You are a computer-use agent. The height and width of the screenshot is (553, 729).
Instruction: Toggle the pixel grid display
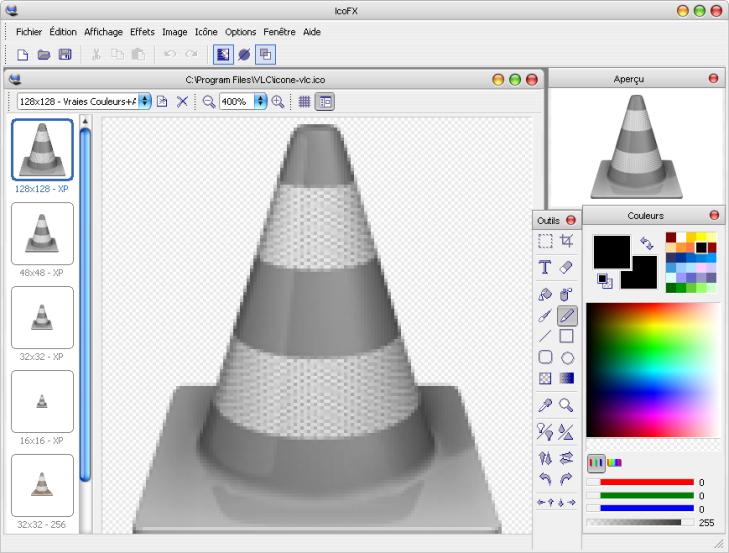(304, 101)
